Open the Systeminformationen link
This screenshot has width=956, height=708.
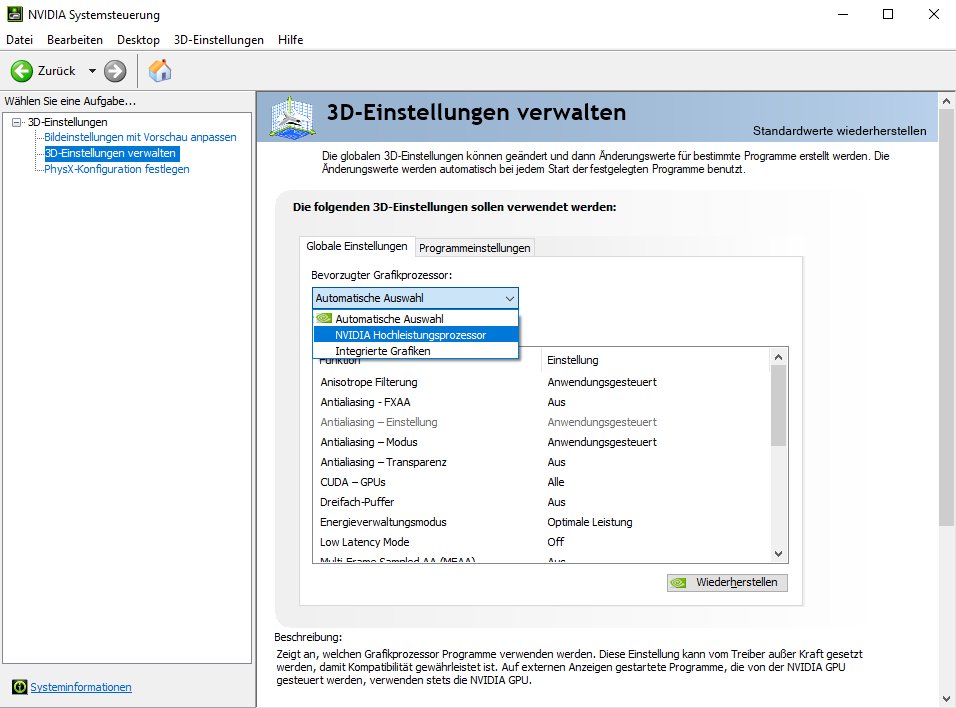81,687
